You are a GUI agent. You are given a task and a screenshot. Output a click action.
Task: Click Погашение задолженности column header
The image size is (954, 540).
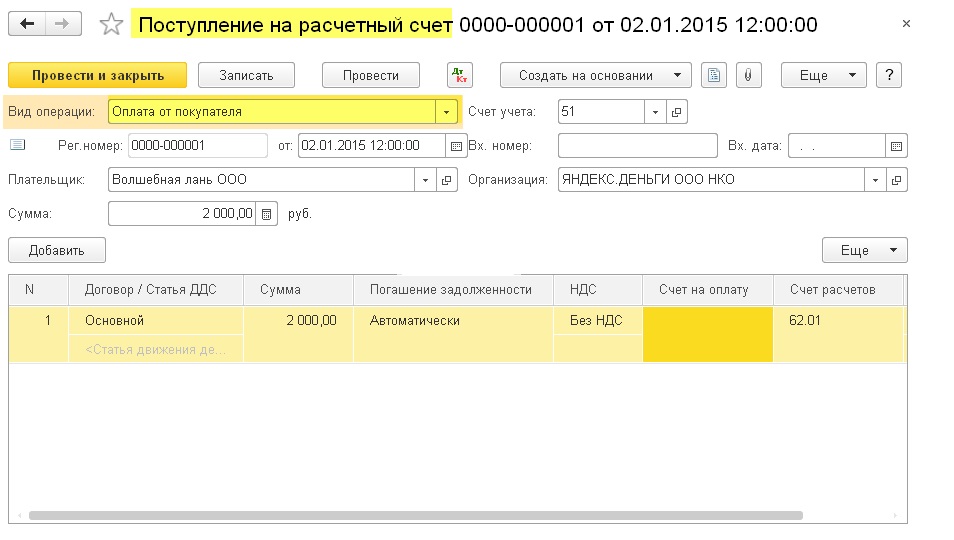(453, 290)
